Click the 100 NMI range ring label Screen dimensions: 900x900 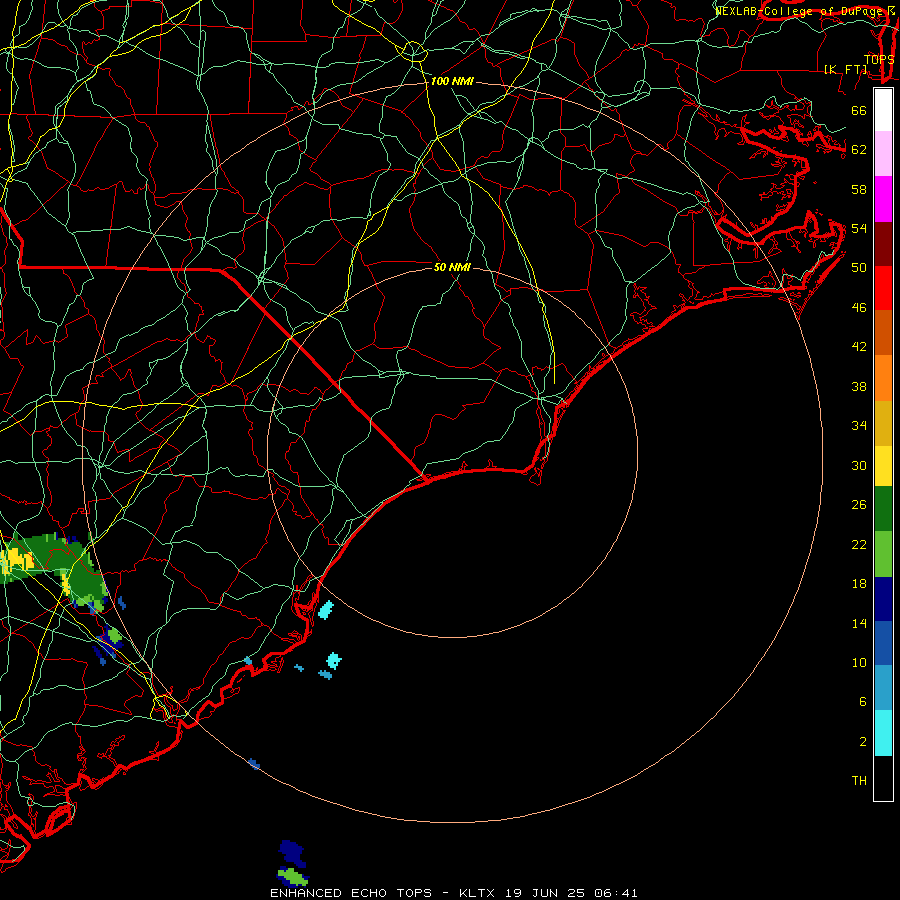(452, 82)
